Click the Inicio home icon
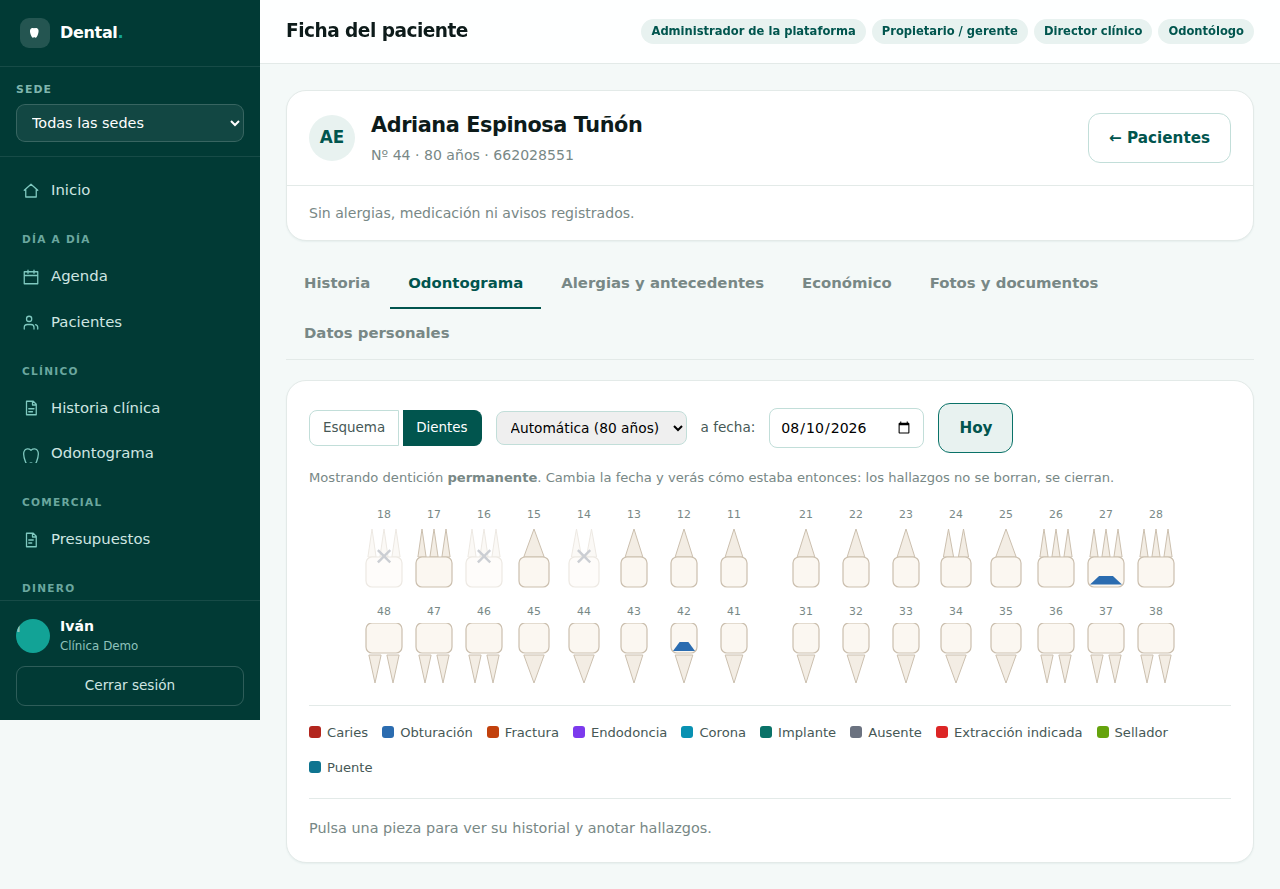The height and width of the screenshot is (889, 1280). (x=31, y=190)
